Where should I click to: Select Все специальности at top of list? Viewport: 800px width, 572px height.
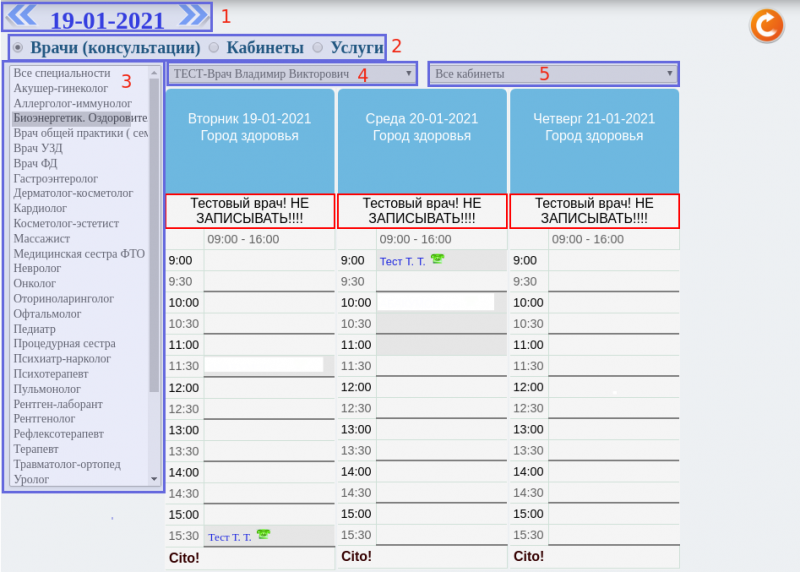[62, 73]
